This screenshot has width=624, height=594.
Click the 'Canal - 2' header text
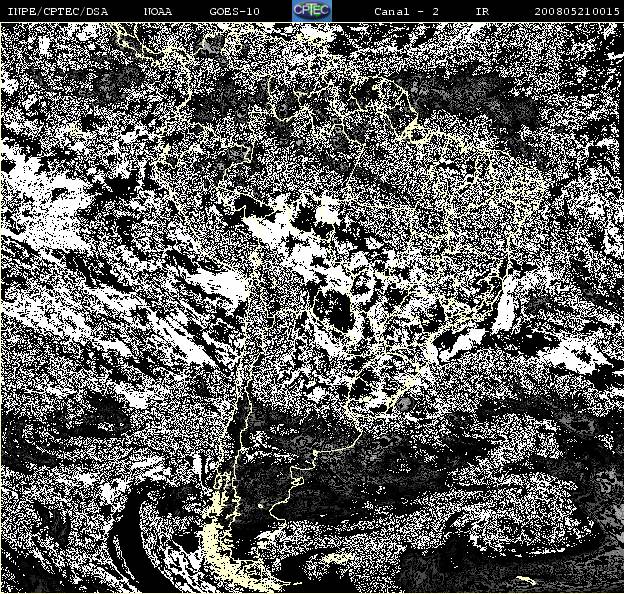[406, 11]
